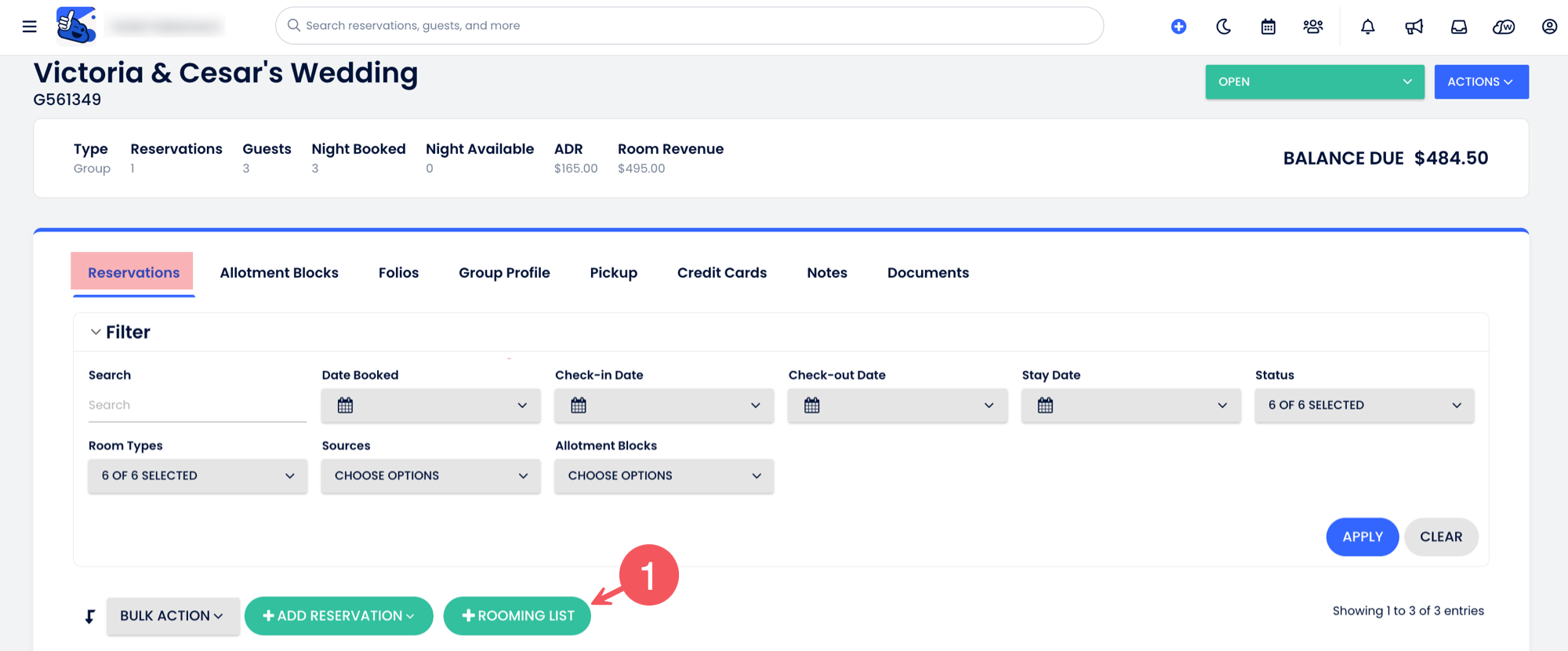Viewport: 1568px width, 651px height.
Task: Open the guests group icon
Action: coord(1312,27)
